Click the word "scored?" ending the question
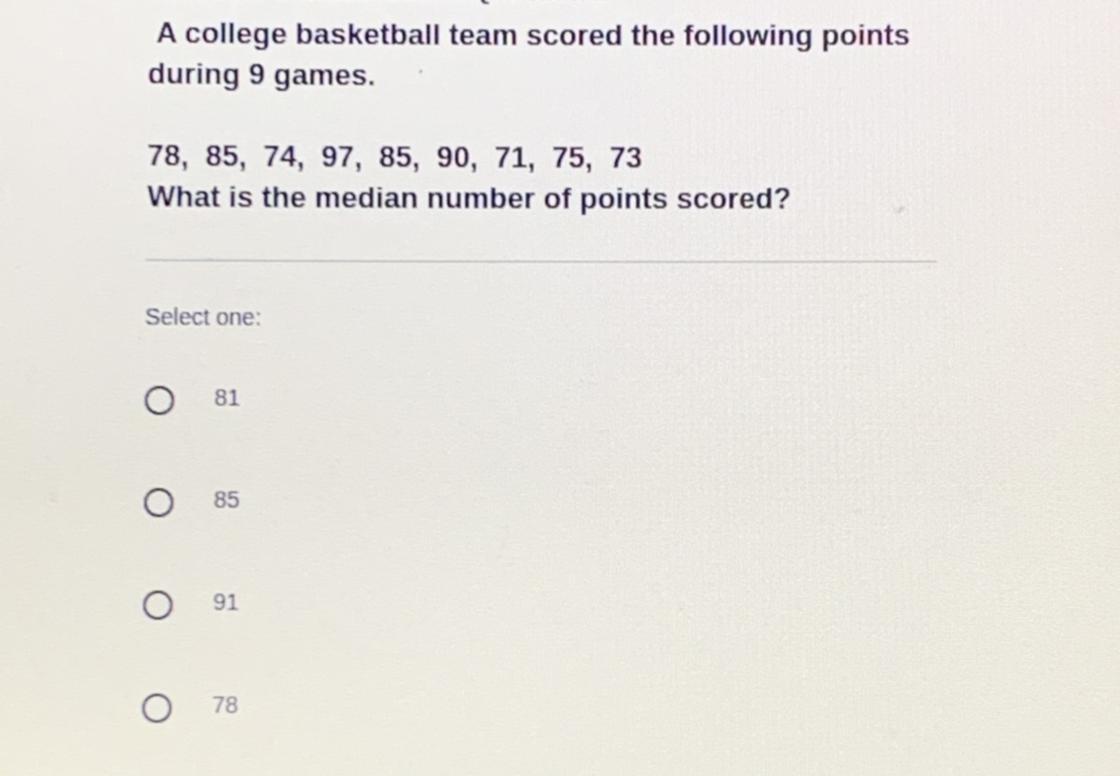1120x776 pixels. click(734, 199)
